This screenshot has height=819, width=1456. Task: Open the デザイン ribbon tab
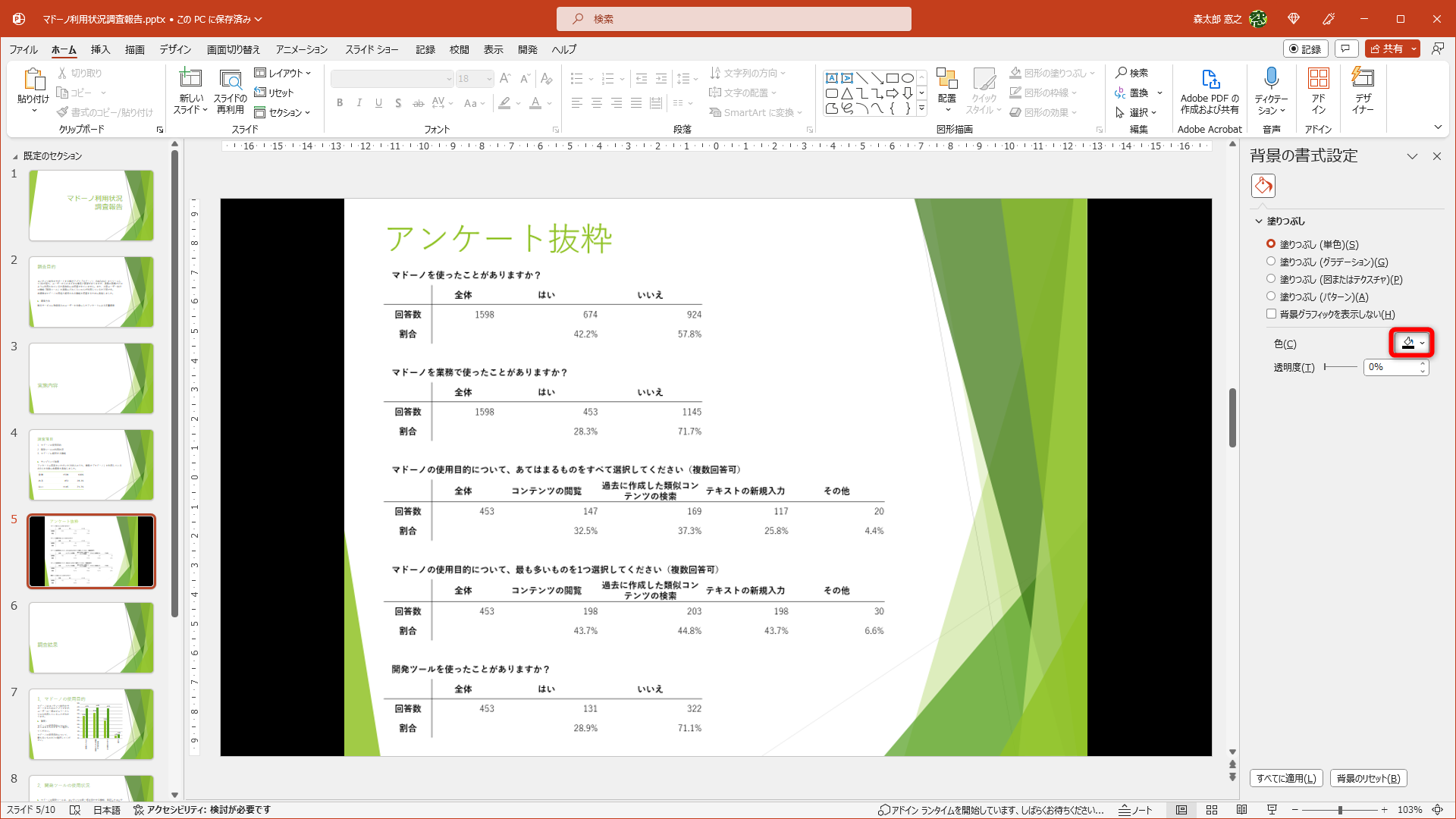(x=174, y=49)
